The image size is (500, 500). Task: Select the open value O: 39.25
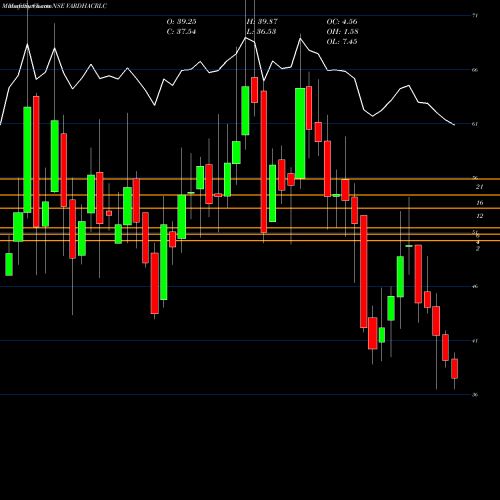[182, 22]
